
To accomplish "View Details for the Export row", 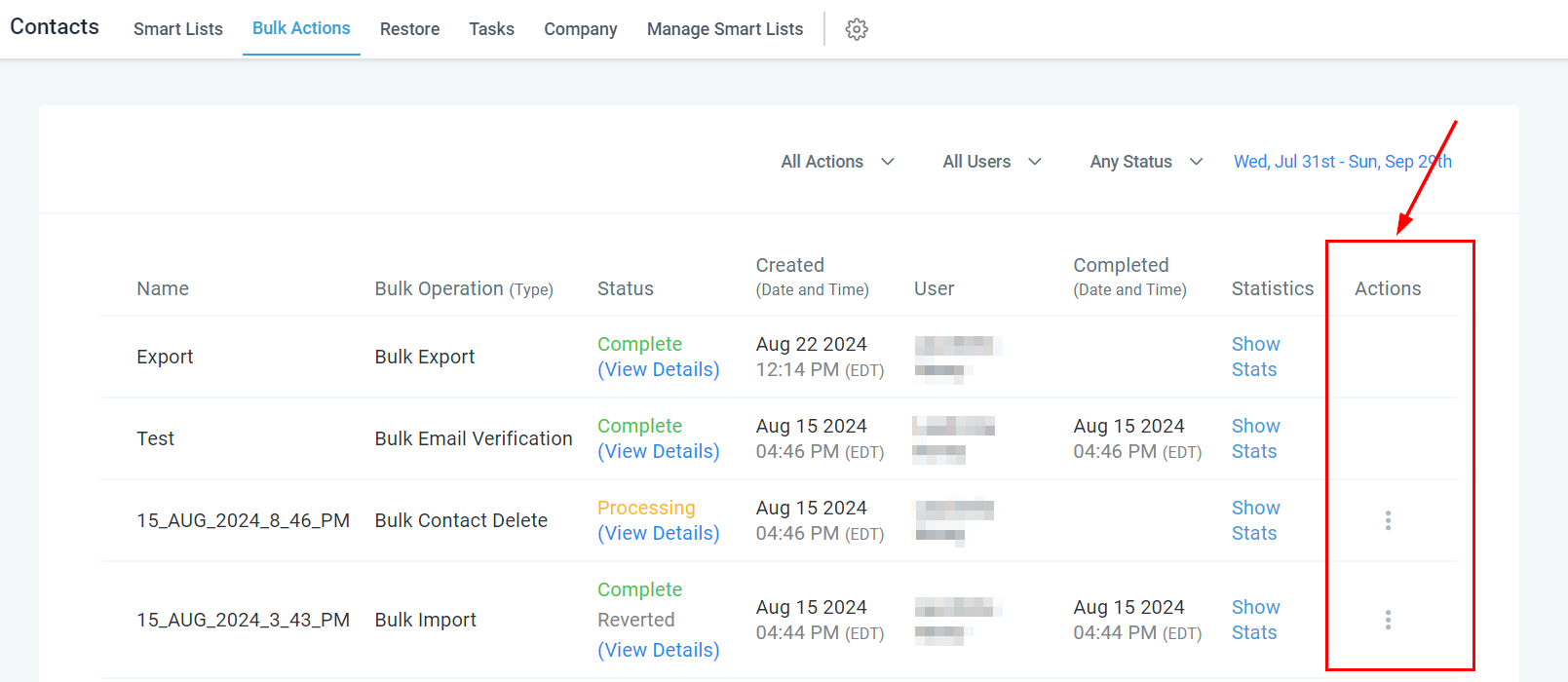I will [659, 370].
